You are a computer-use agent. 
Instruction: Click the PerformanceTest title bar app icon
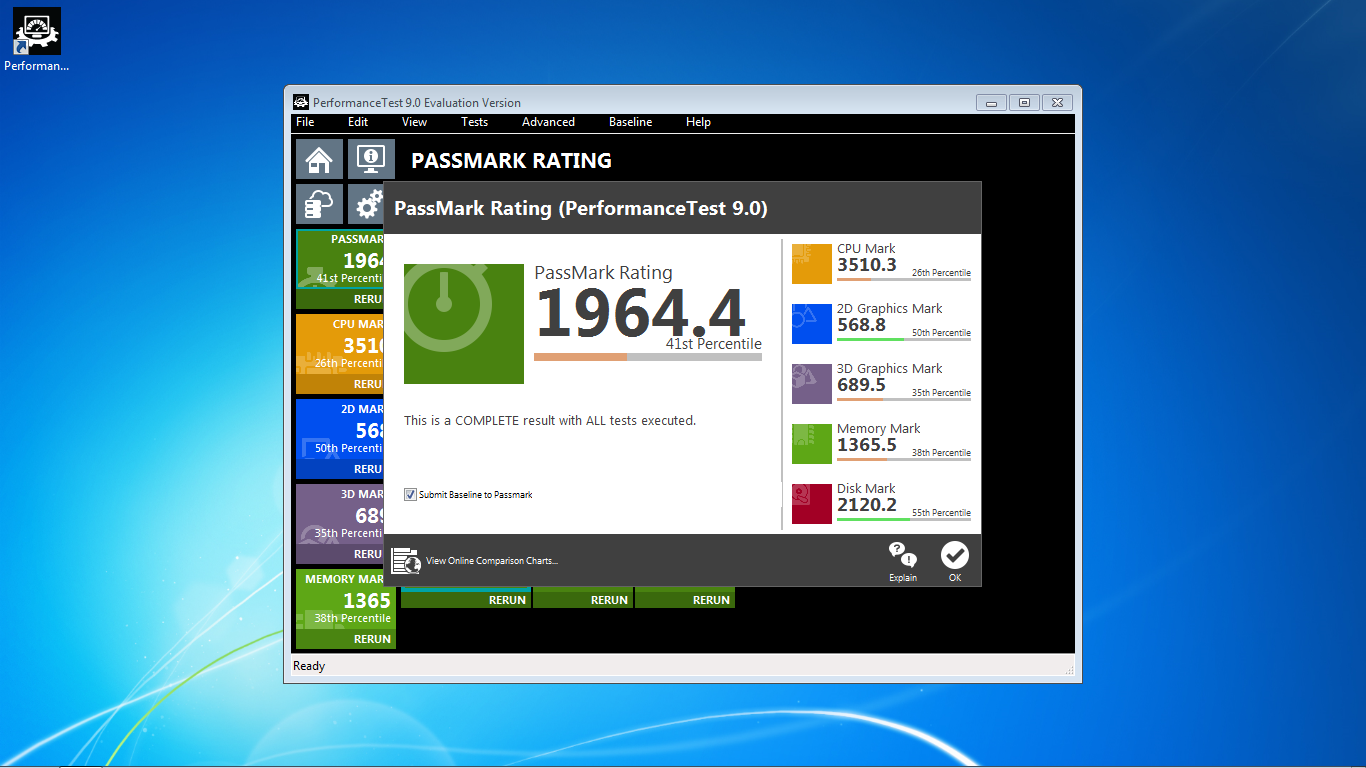(301, 102)
